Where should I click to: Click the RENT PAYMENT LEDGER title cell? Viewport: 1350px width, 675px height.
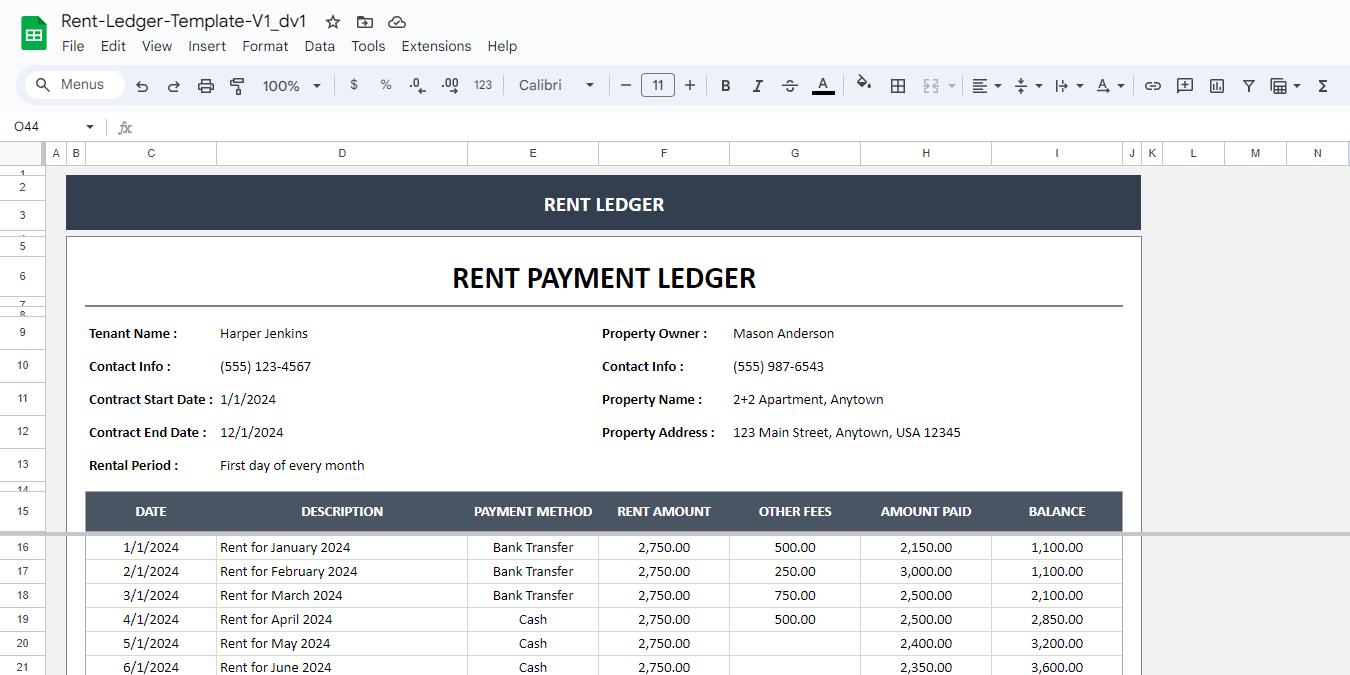click(604, 277)
